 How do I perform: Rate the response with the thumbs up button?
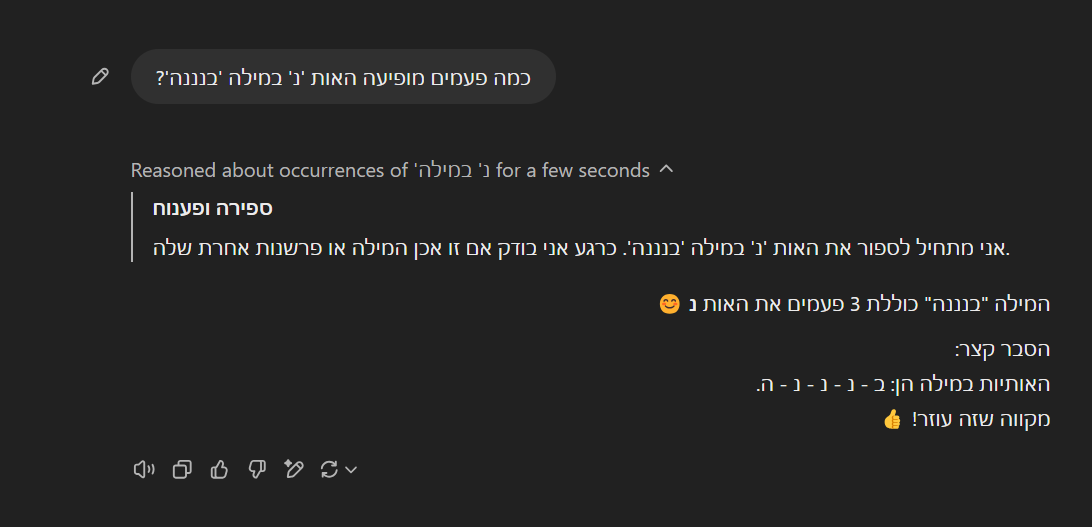click(219, 469)
